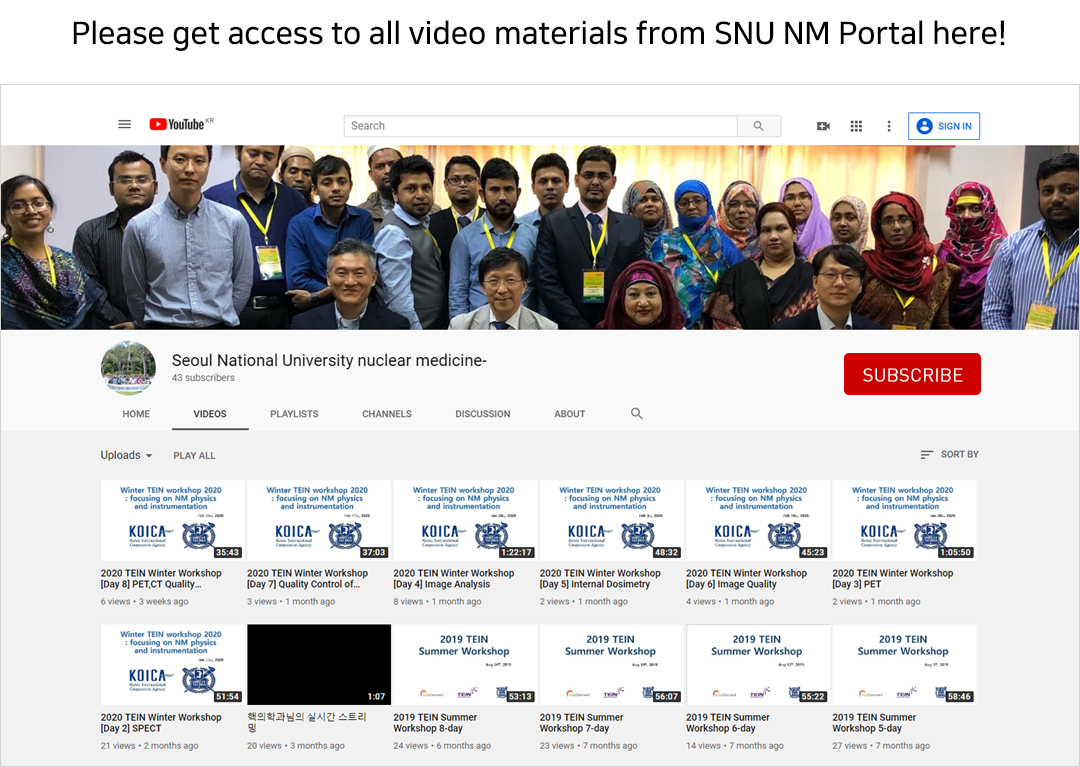Open the YouTube apps grid icon
Screen dimensions: 1080x767
(856, 125)
